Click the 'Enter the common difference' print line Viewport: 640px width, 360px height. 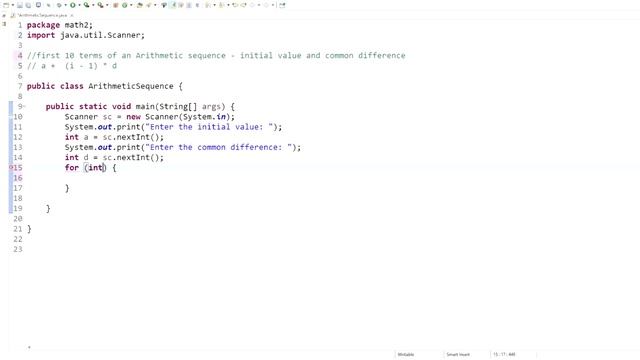pos(182,147)
